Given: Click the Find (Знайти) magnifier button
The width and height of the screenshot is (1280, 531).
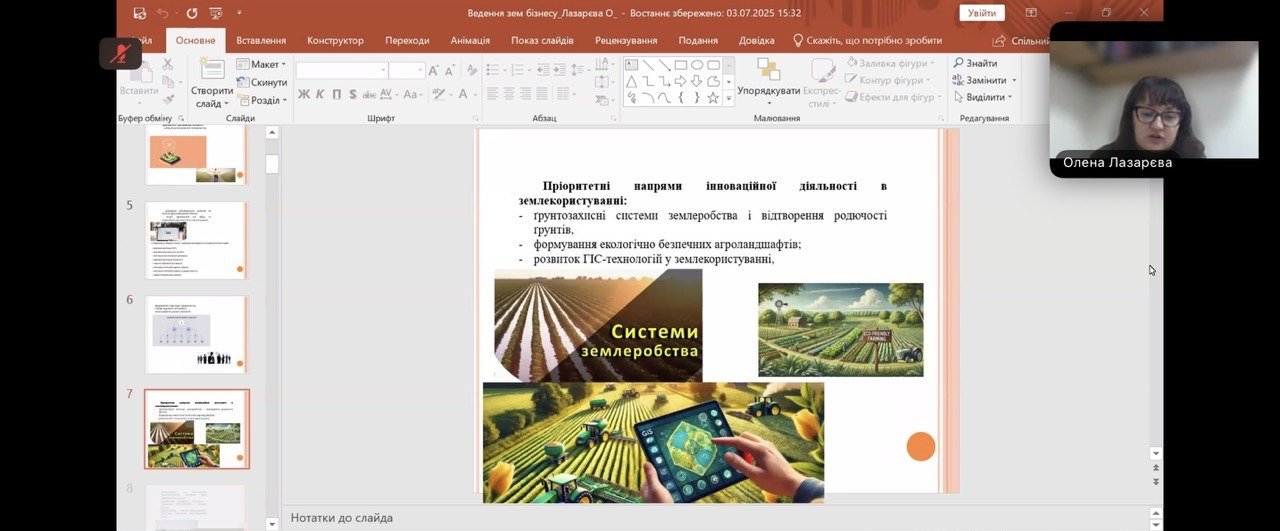Looking at the screenshot, I should tap(975, 63).
